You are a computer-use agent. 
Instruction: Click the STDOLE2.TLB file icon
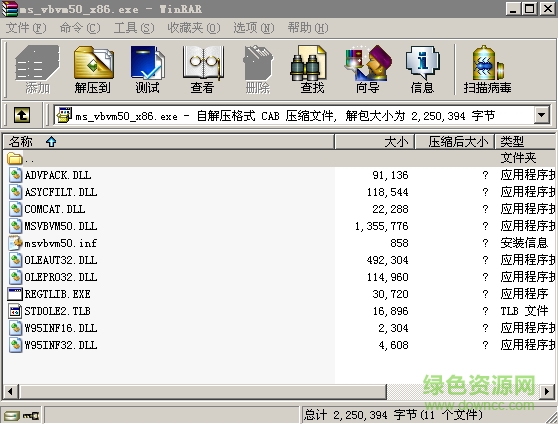(x=15, y=311)
